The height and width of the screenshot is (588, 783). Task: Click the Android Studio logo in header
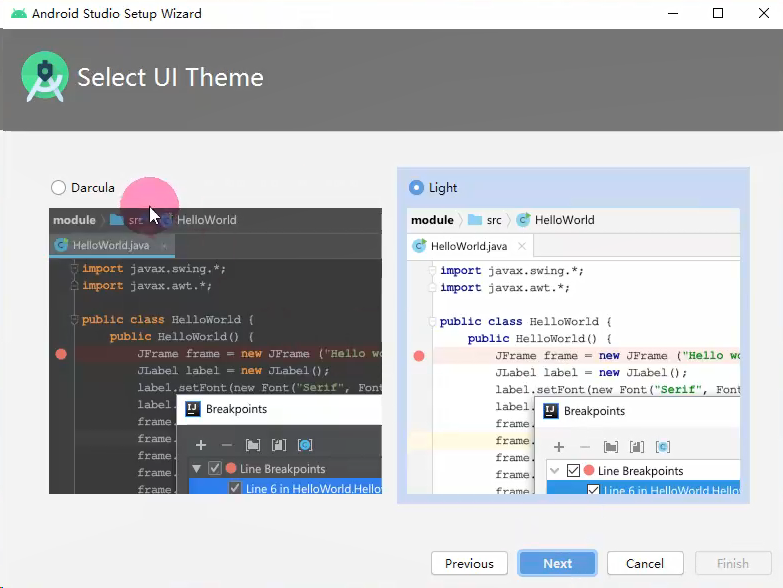point(45,76)
